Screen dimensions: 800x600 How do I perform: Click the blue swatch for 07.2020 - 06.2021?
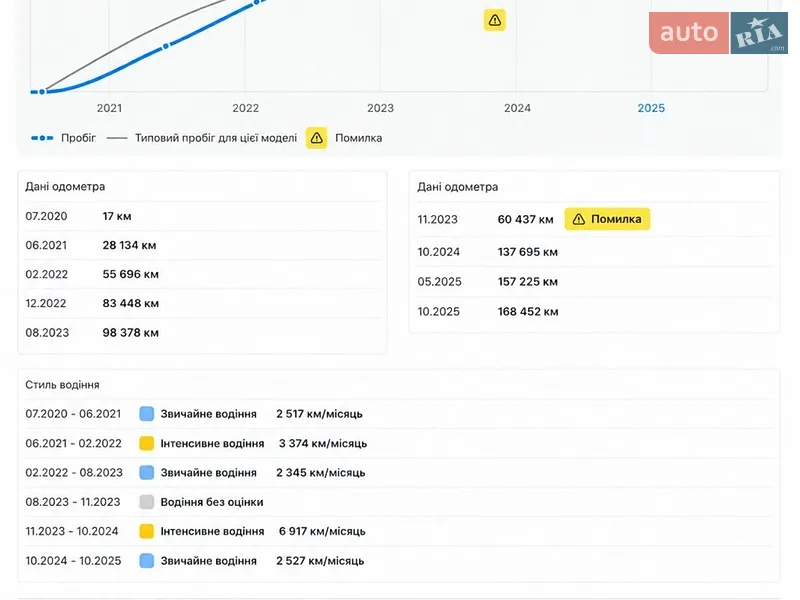146,414
